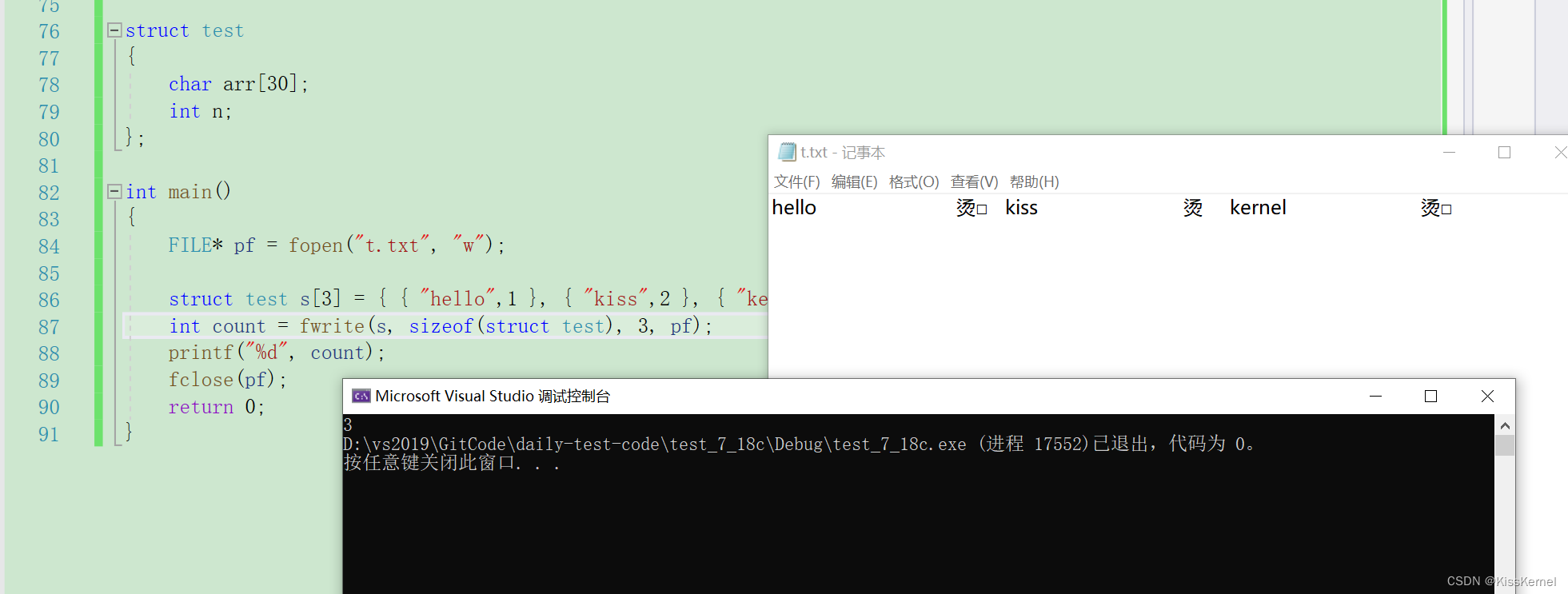Viewport: 1568px width, 594px height.
Task: Close the Visual Studio debug console
Action: coord(1487,396)
